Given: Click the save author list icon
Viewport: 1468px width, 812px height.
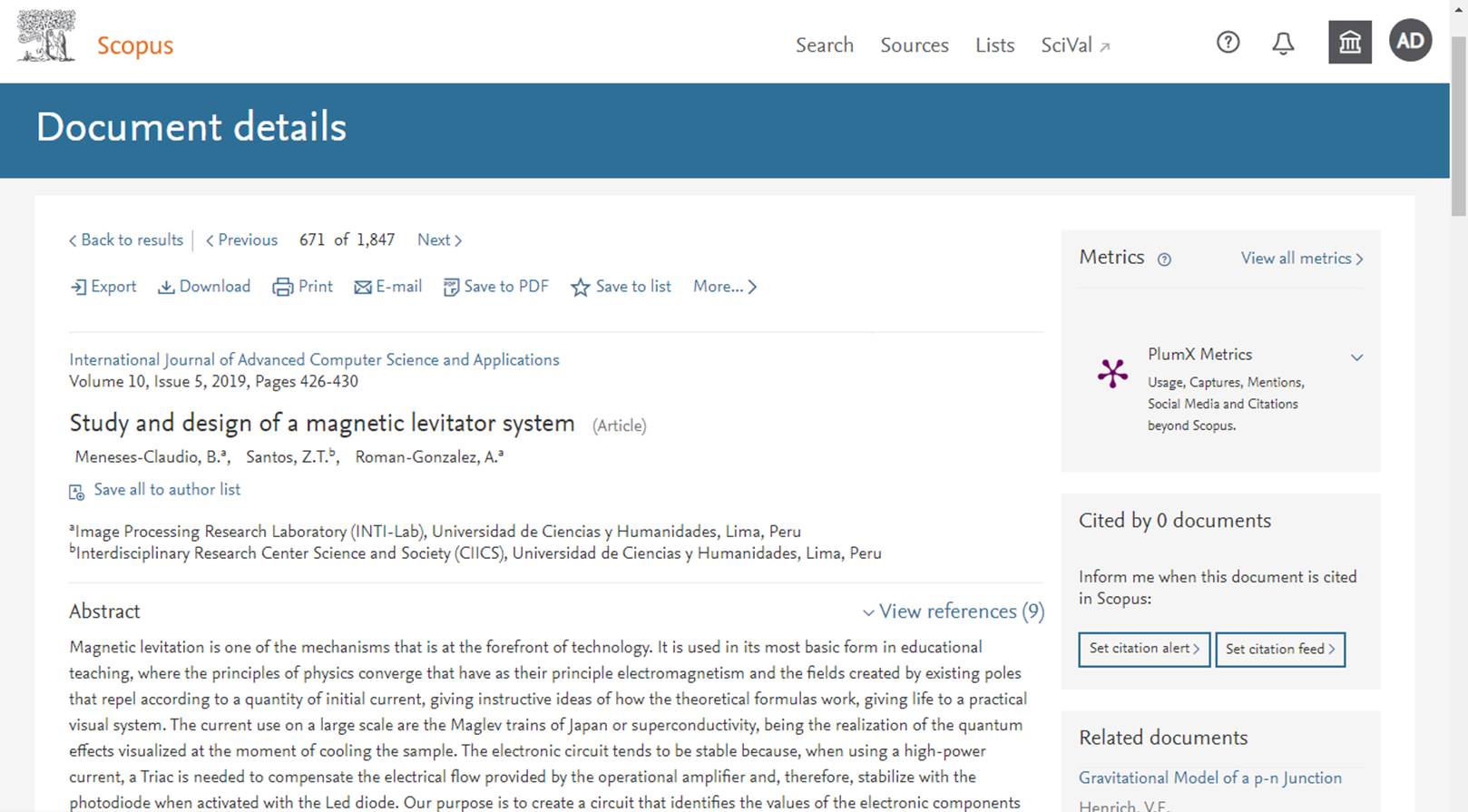Looking at the screenshot, I should click(x=76, y=492).
